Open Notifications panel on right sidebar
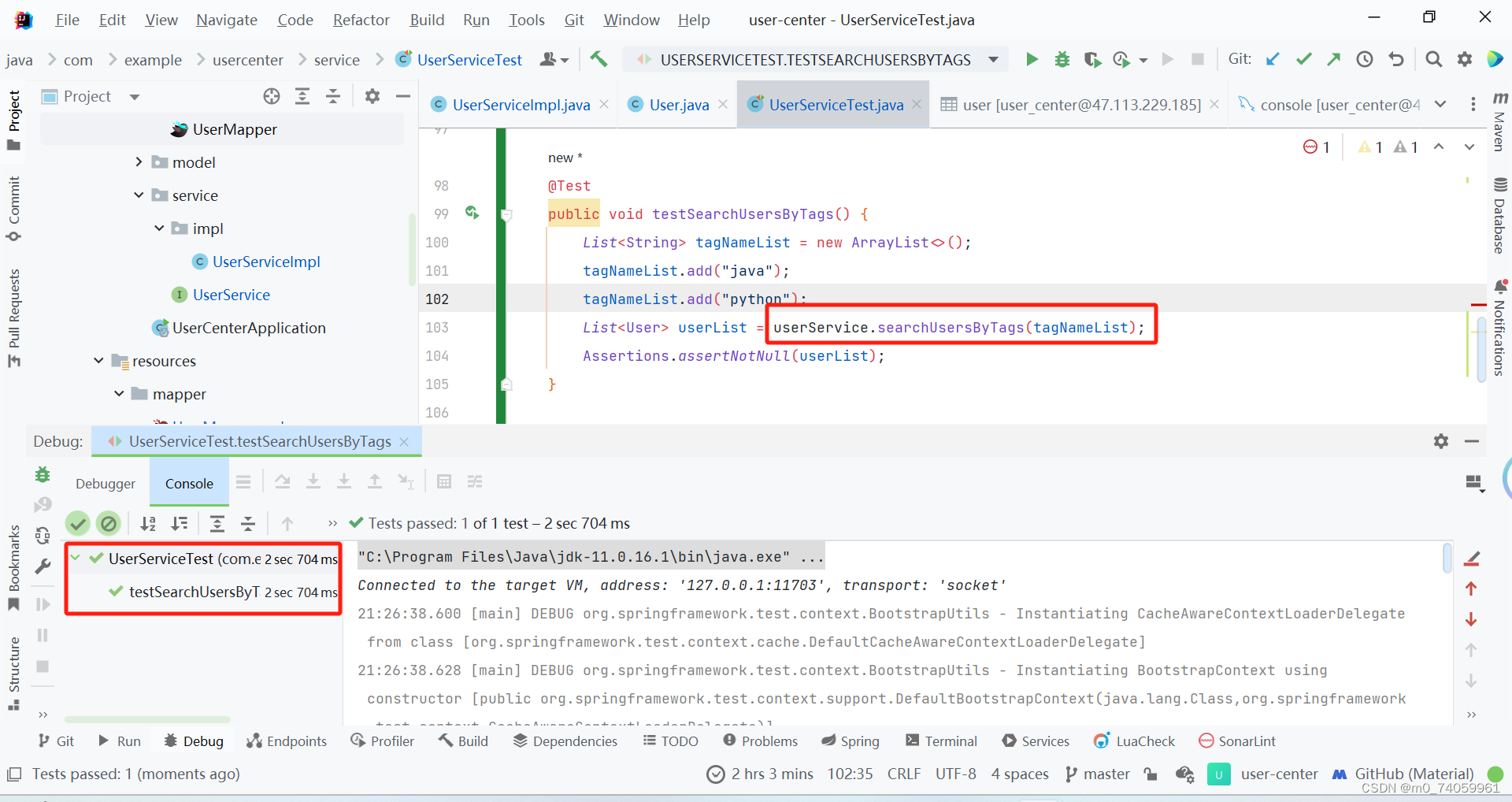This screenshot has height=802, width=1512. point(1499,328)
